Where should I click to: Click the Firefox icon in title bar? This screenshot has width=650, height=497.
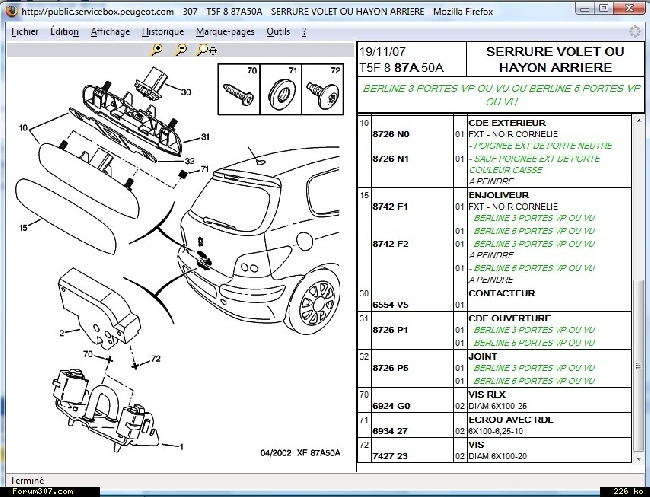click(12, 11)
